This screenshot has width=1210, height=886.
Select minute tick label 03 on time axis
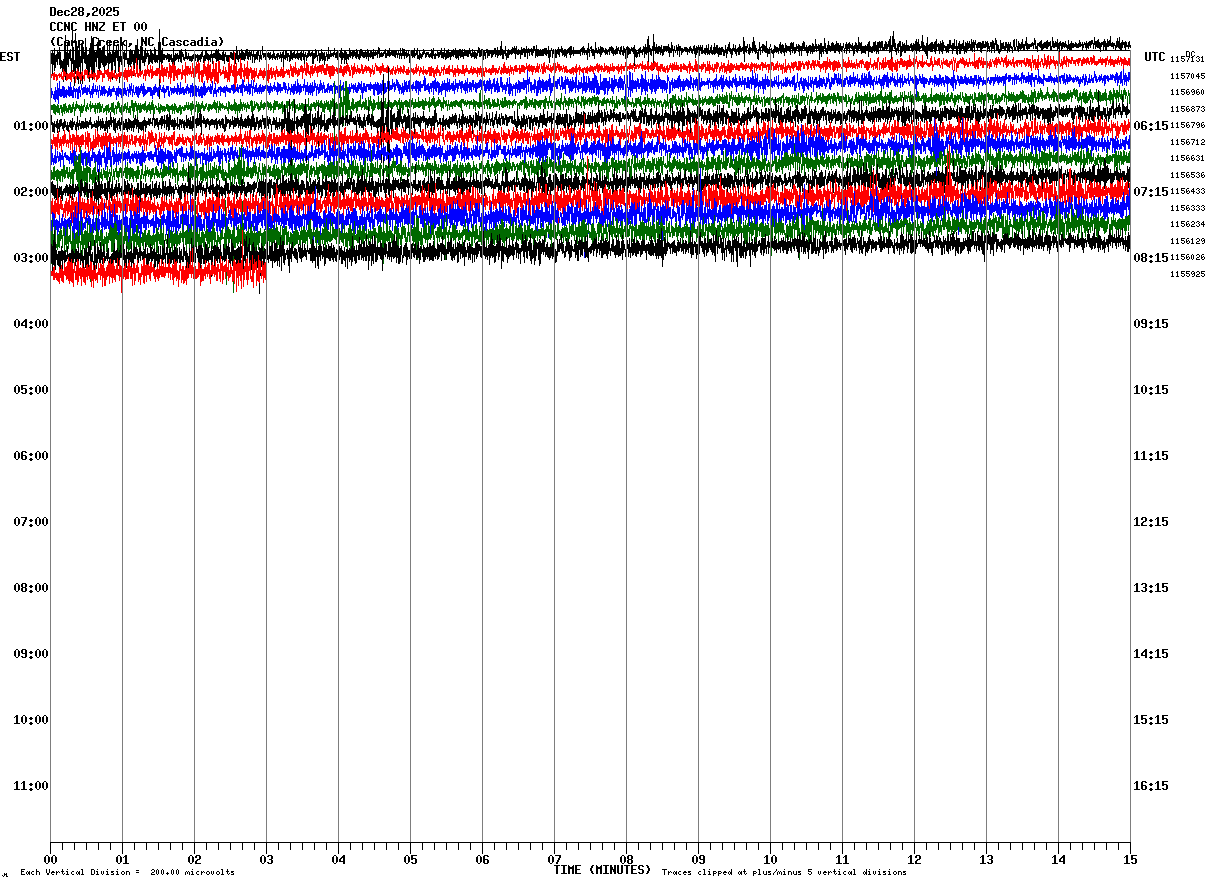pyautogui.click(x=266, y=860)
